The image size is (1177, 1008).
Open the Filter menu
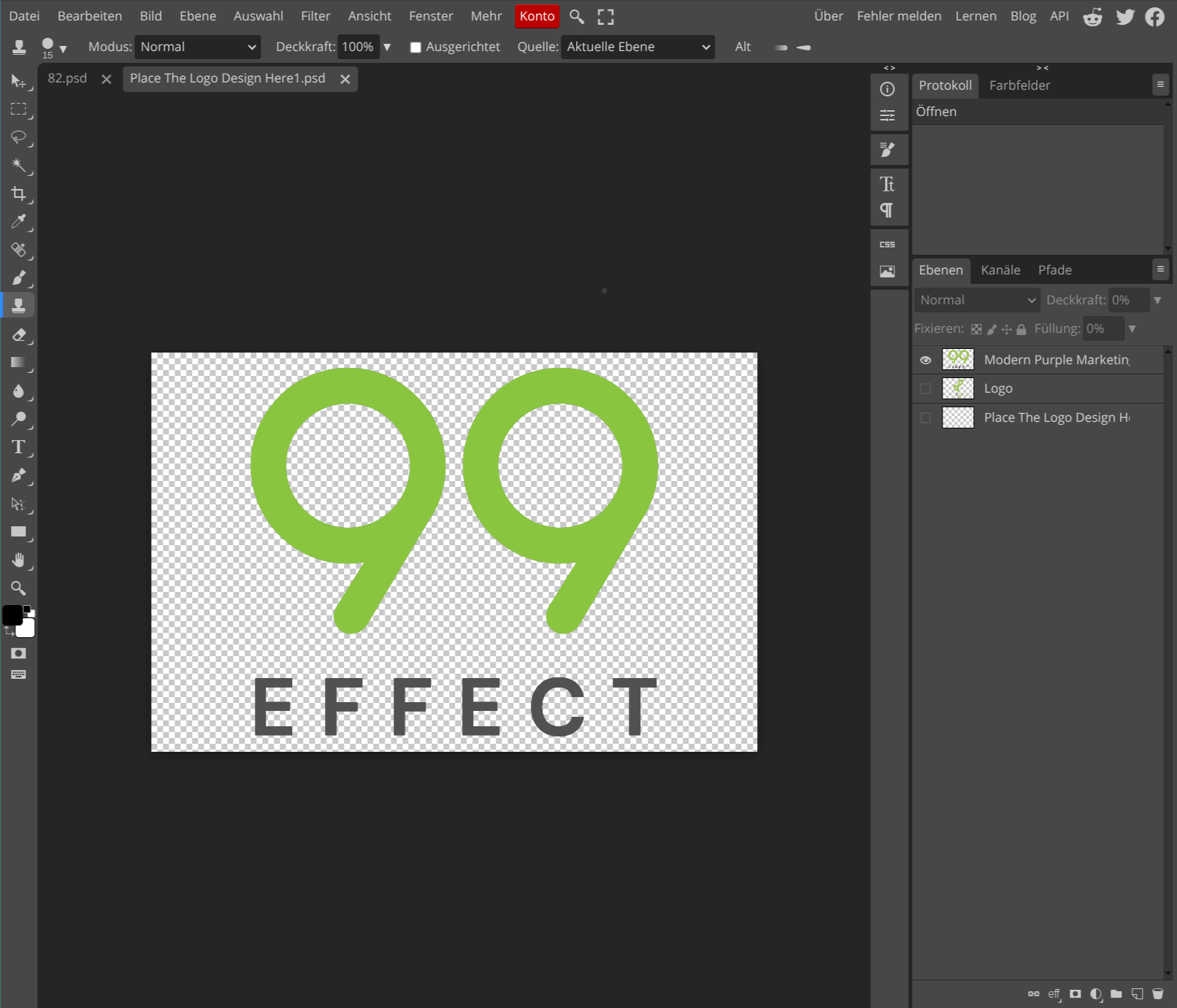coord(315,16)
